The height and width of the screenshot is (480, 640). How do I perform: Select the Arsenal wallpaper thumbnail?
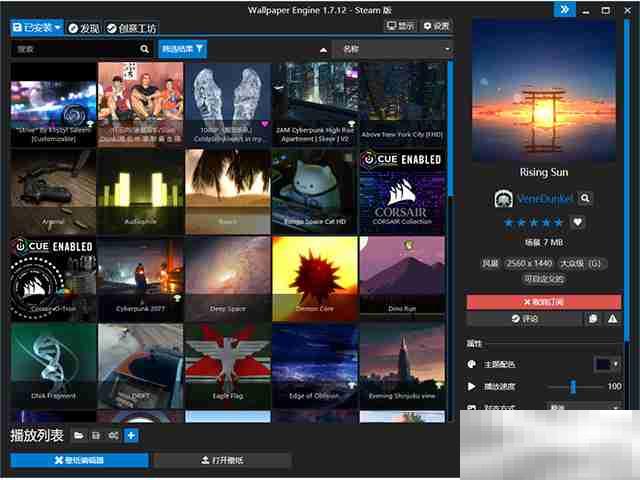[53, 191]
